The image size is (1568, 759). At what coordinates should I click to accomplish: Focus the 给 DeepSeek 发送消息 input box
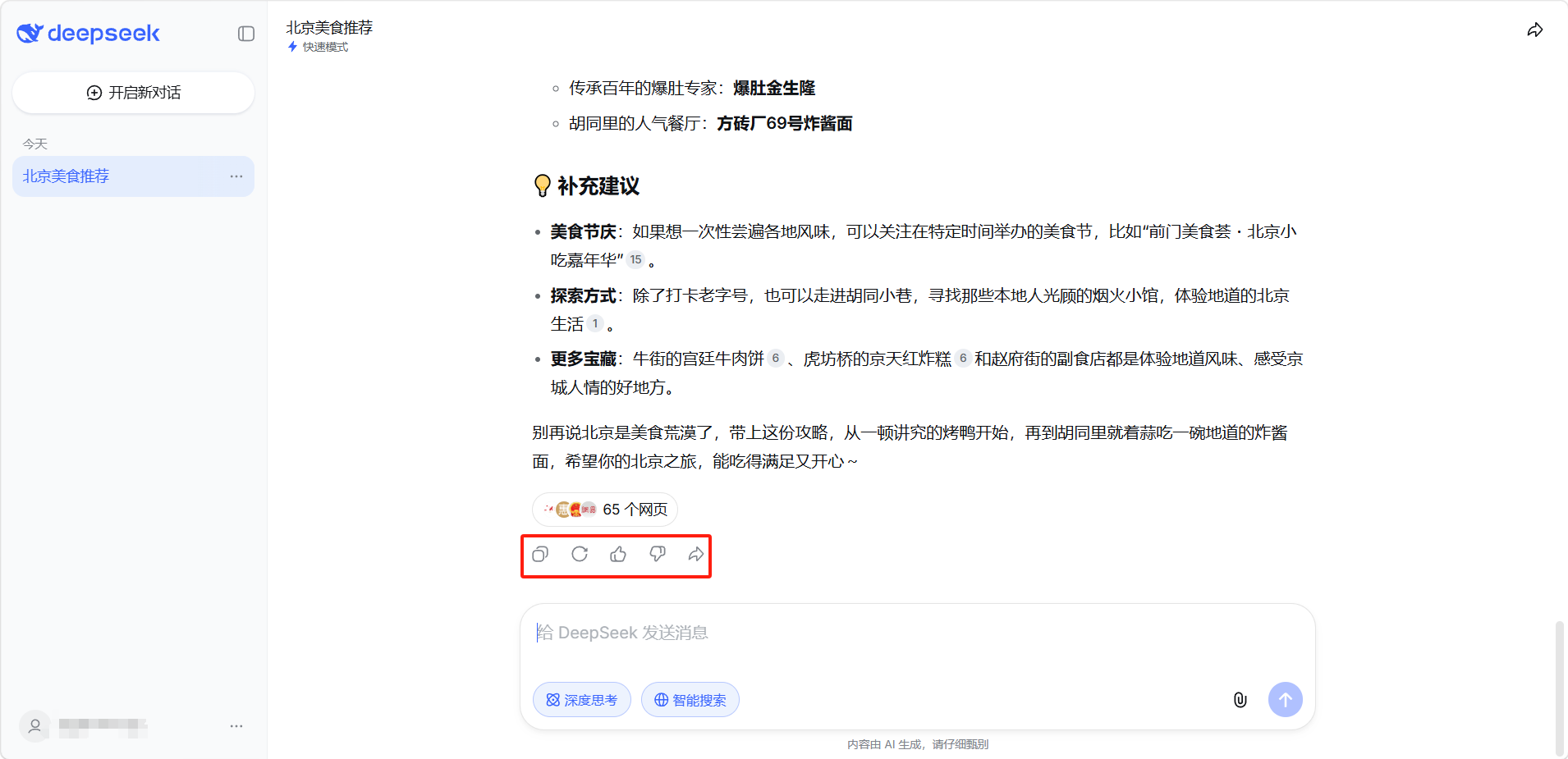pyautogui.click(x=917, y=633)
